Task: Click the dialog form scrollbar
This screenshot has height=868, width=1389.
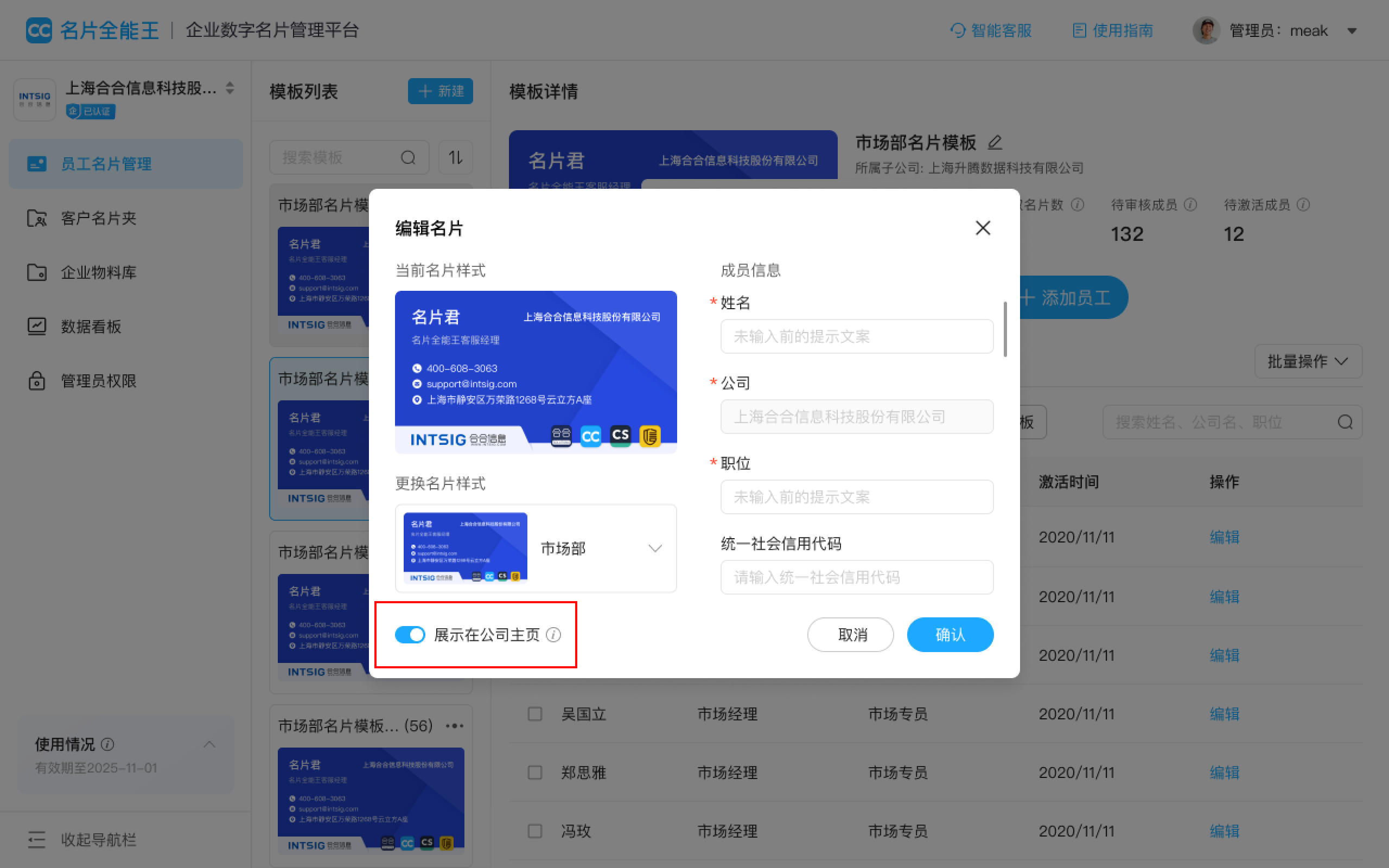Action: [1005, 329]
